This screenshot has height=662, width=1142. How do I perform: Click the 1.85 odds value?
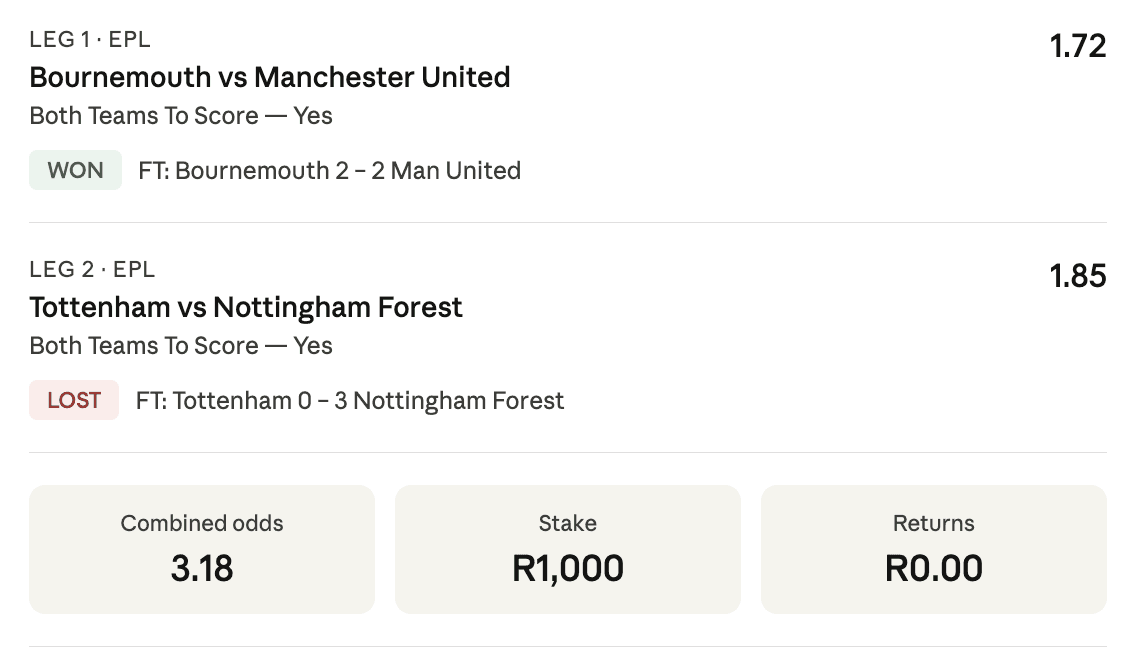click(1077, 276)
